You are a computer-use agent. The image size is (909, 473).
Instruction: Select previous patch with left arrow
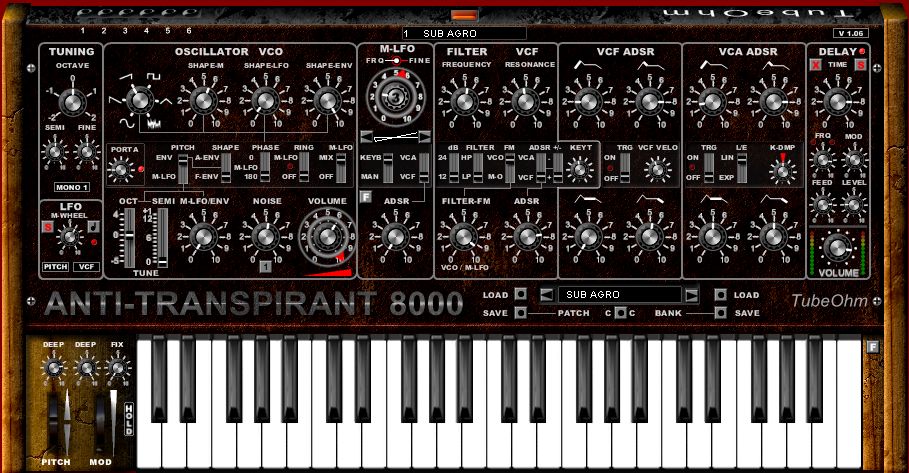(x=547, y=294)
